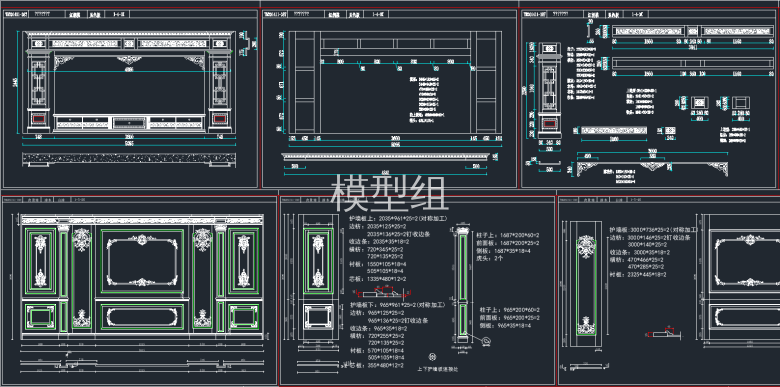Select the large central wainscot panel with ornate frame
Screen dimensions: 780x387
(x=142, y=262)
